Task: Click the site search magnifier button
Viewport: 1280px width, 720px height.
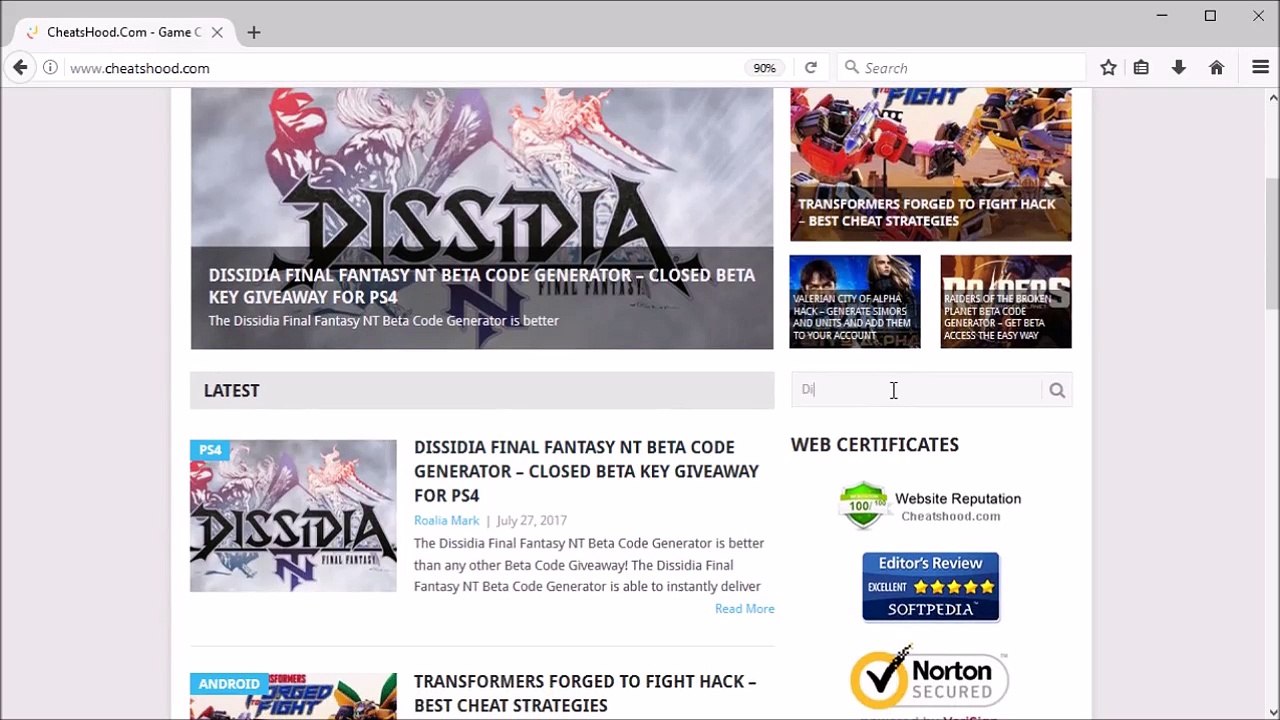Action: 1057,390
